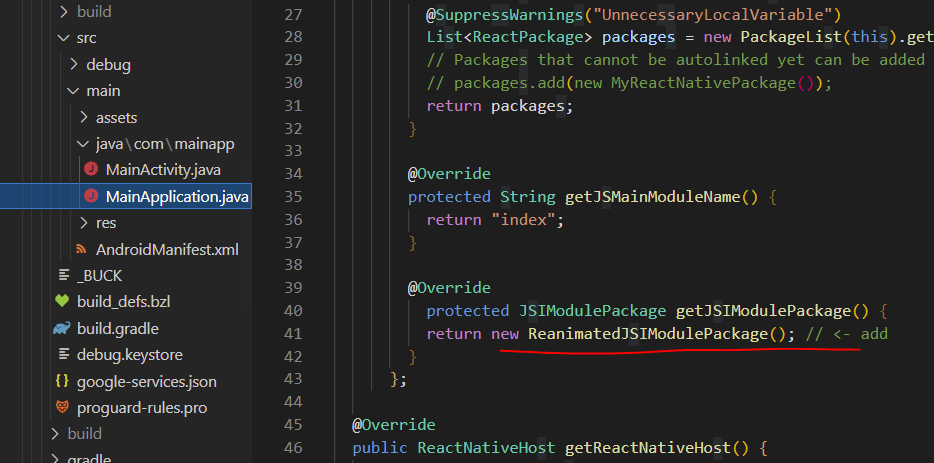Open MainActivity.java in the explorer
Screen dimensions: 934x463
[x=163, y=170]
